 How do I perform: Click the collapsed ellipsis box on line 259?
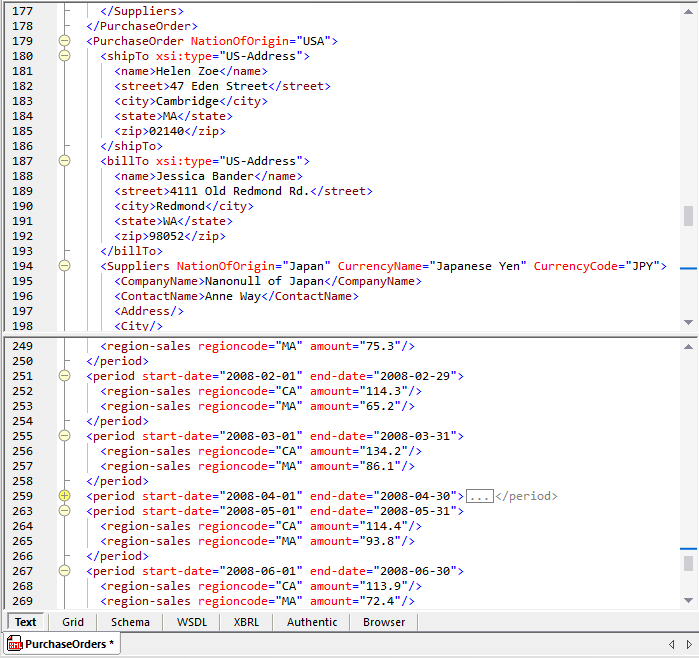(x=479, y=496)
